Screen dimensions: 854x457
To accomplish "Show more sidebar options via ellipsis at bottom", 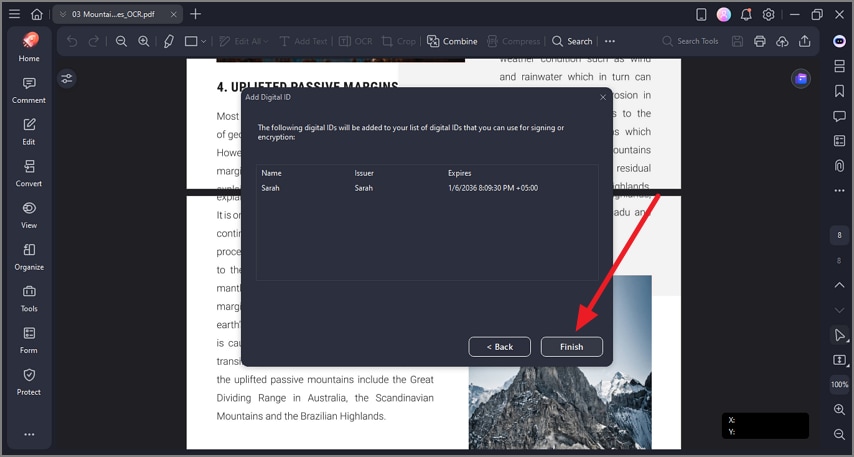I will coord(29,434).
